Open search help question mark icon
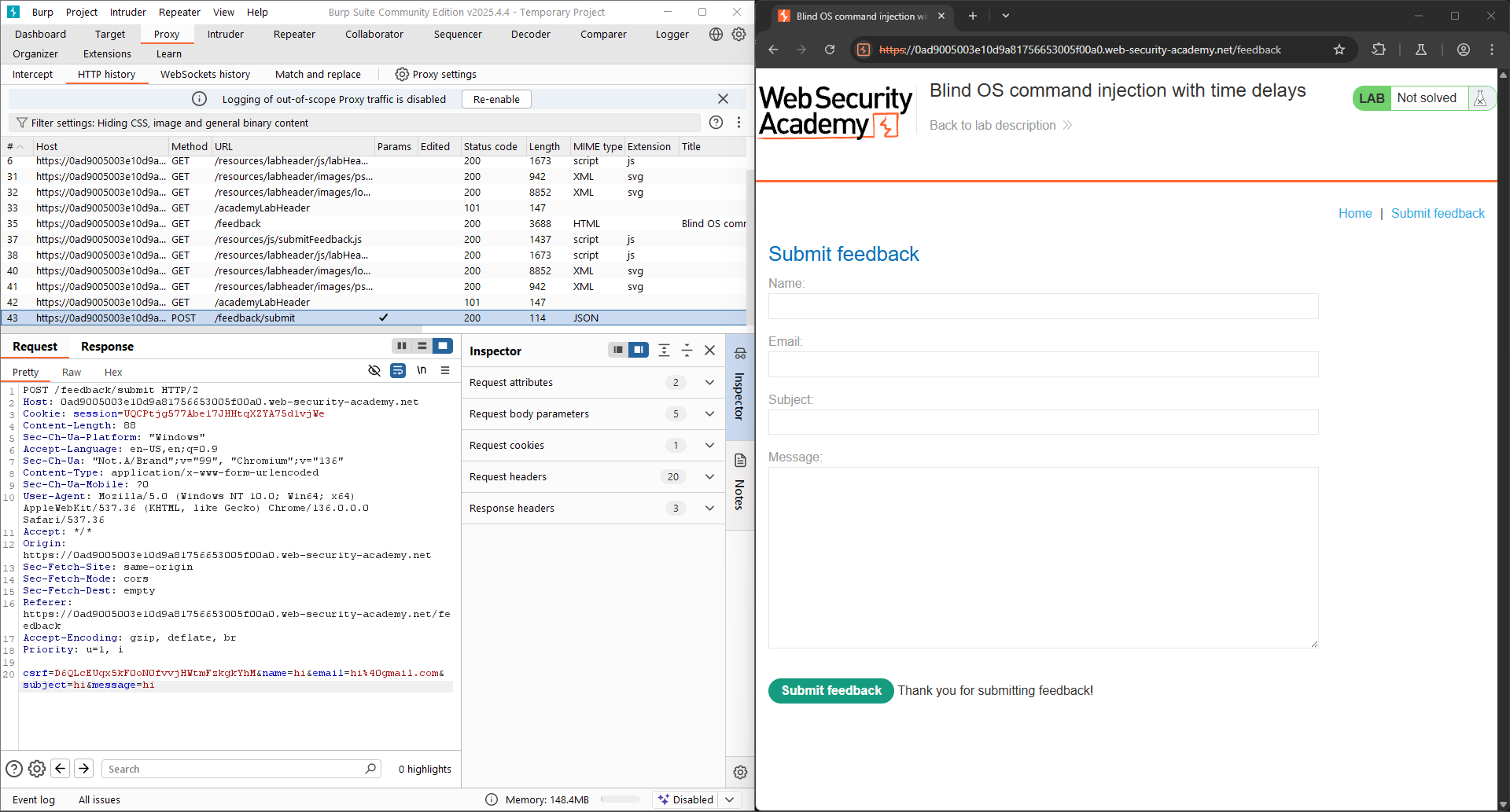The height and width of the screenshot is (812, 1510). (14, 769)
